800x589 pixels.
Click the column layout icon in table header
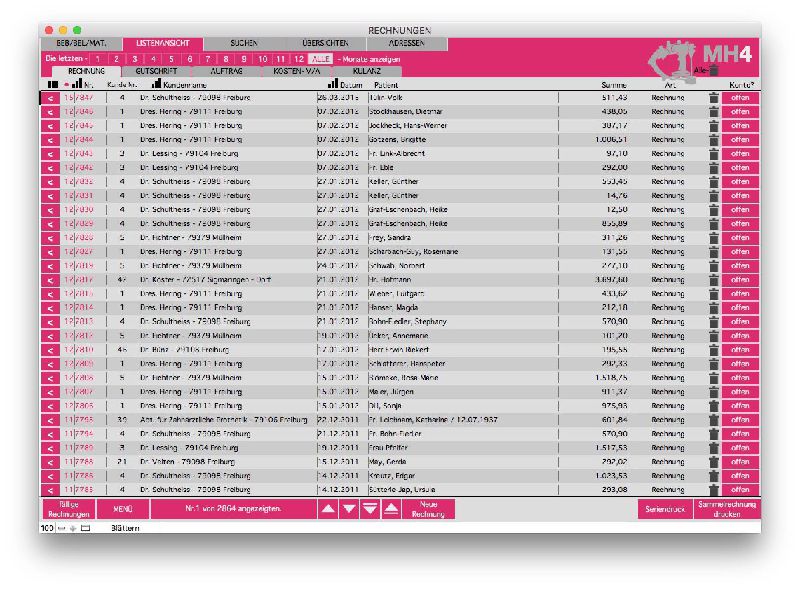coord(53,85)
